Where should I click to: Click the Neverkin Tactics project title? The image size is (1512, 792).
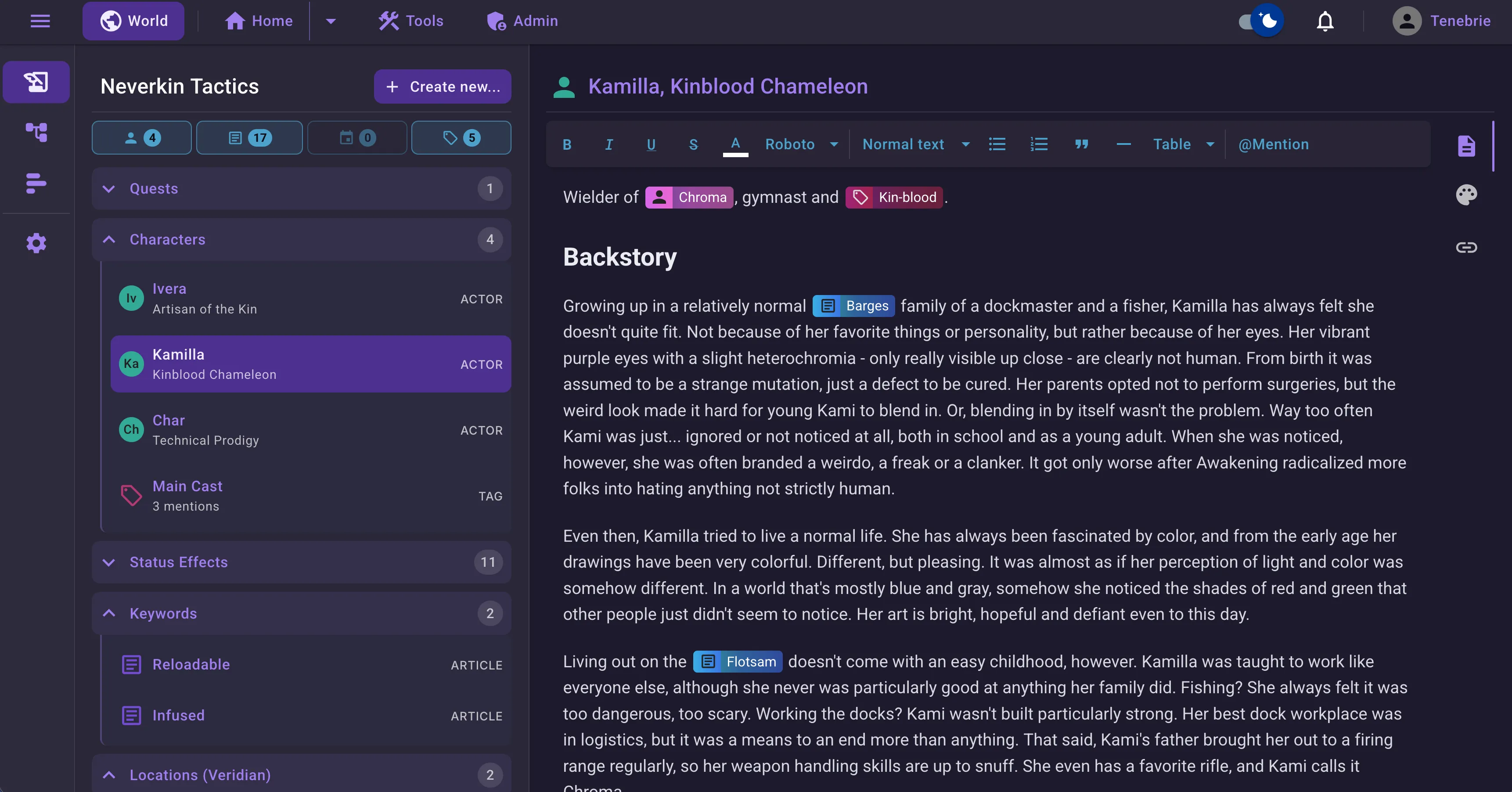[x=180, y=86]
